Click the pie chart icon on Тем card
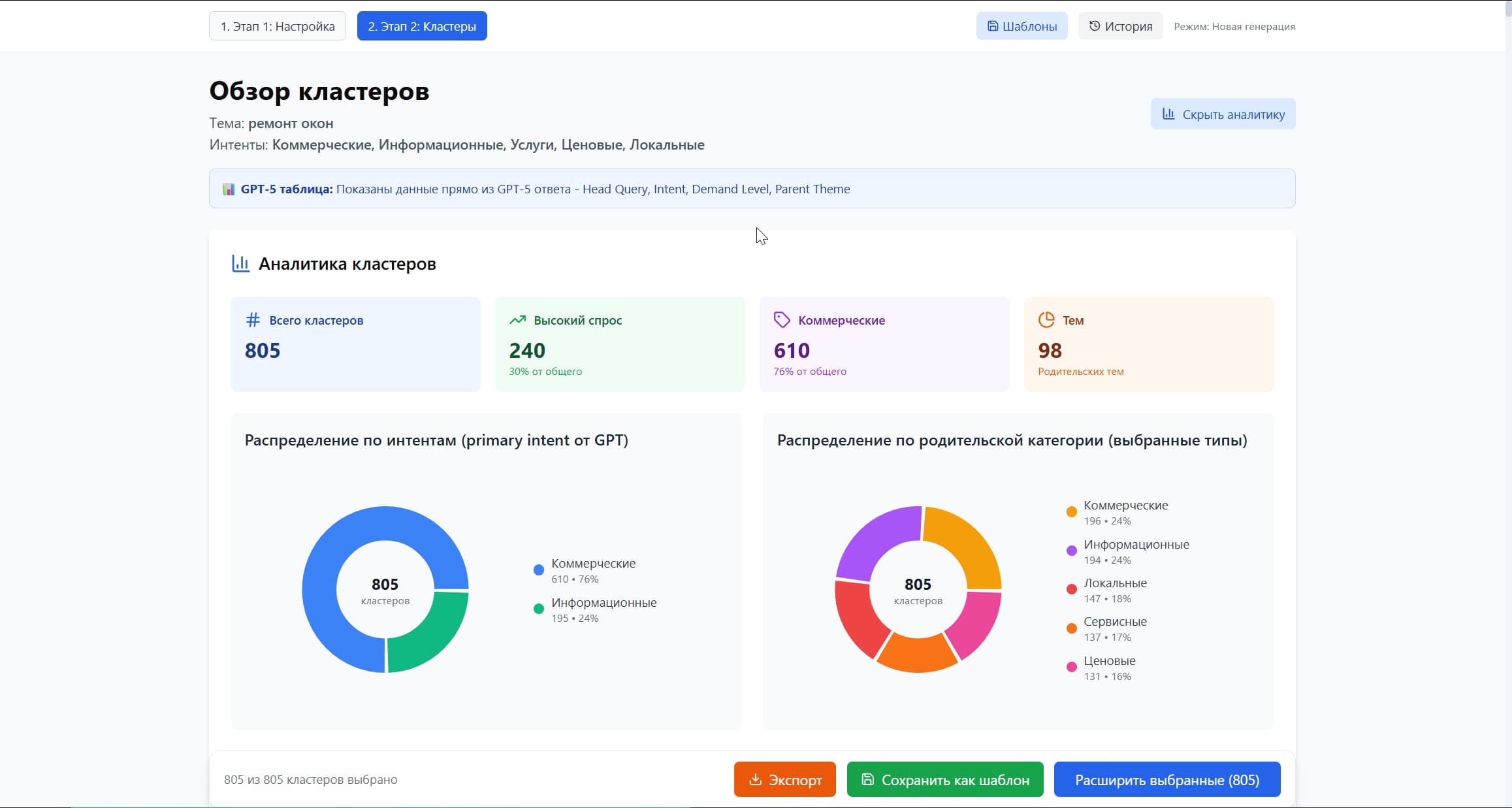This screenshot has width=1512, height=808. pos(1047,319)
